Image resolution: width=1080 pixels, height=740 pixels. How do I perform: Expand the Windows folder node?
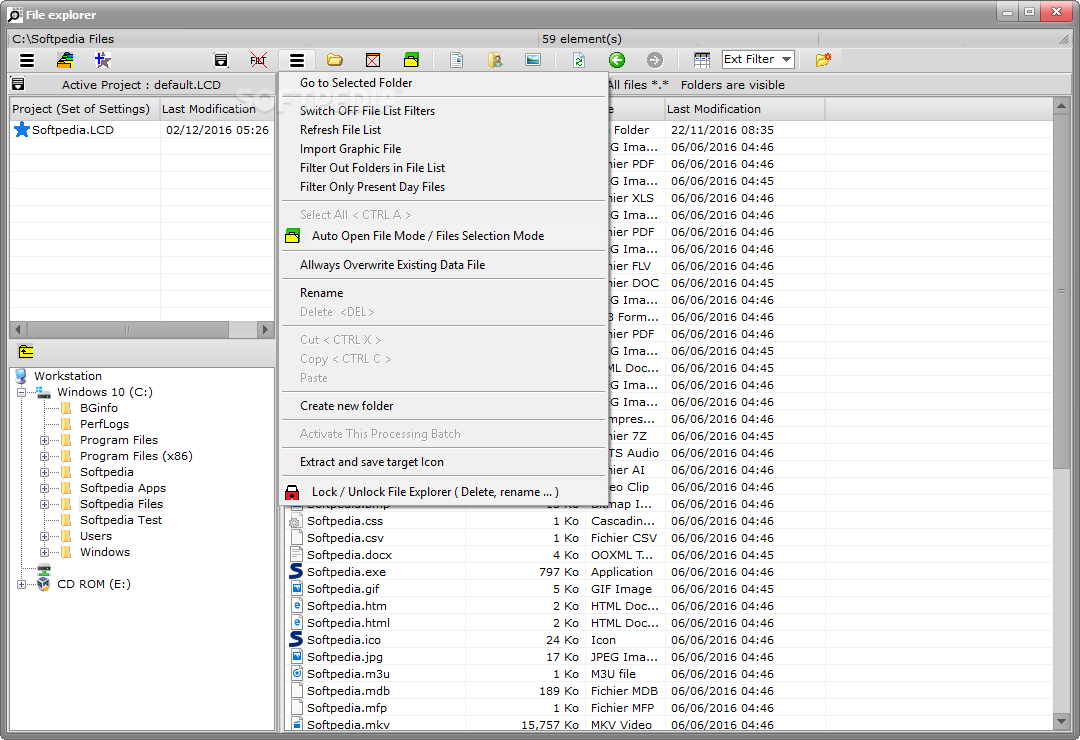pos(44,552)
